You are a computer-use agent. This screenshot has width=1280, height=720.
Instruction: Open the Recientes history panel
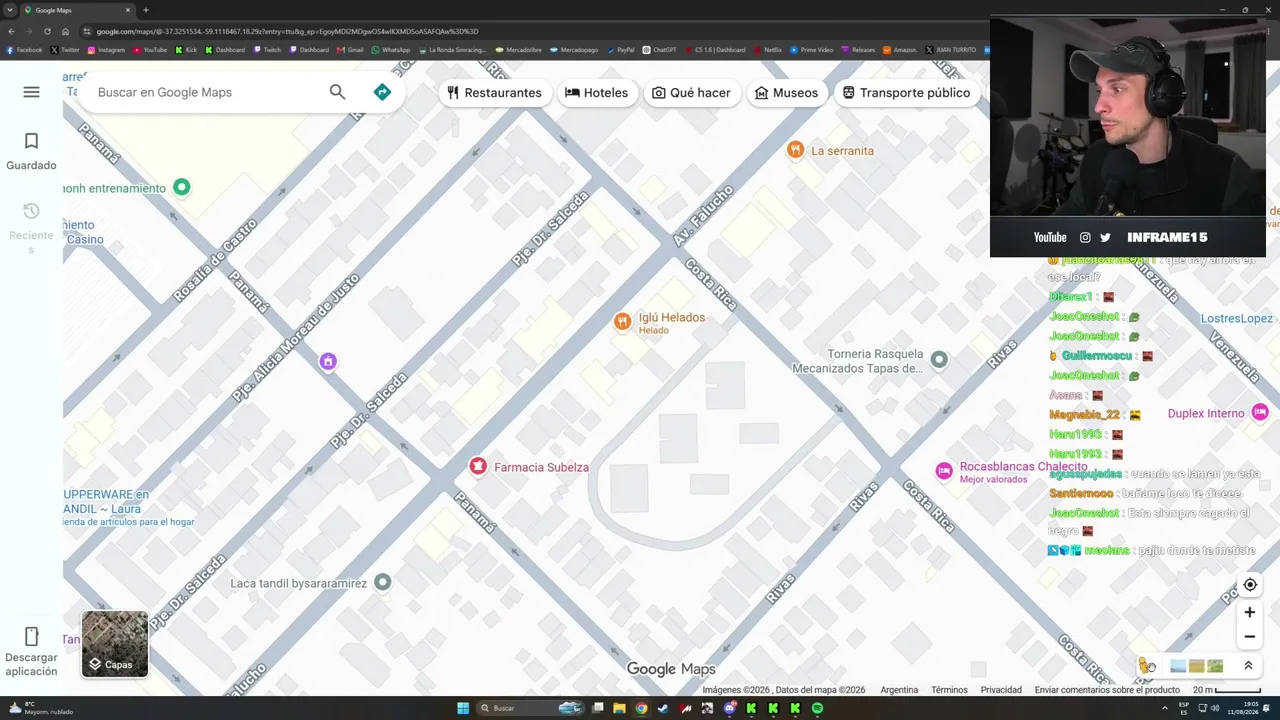point(31,227)
